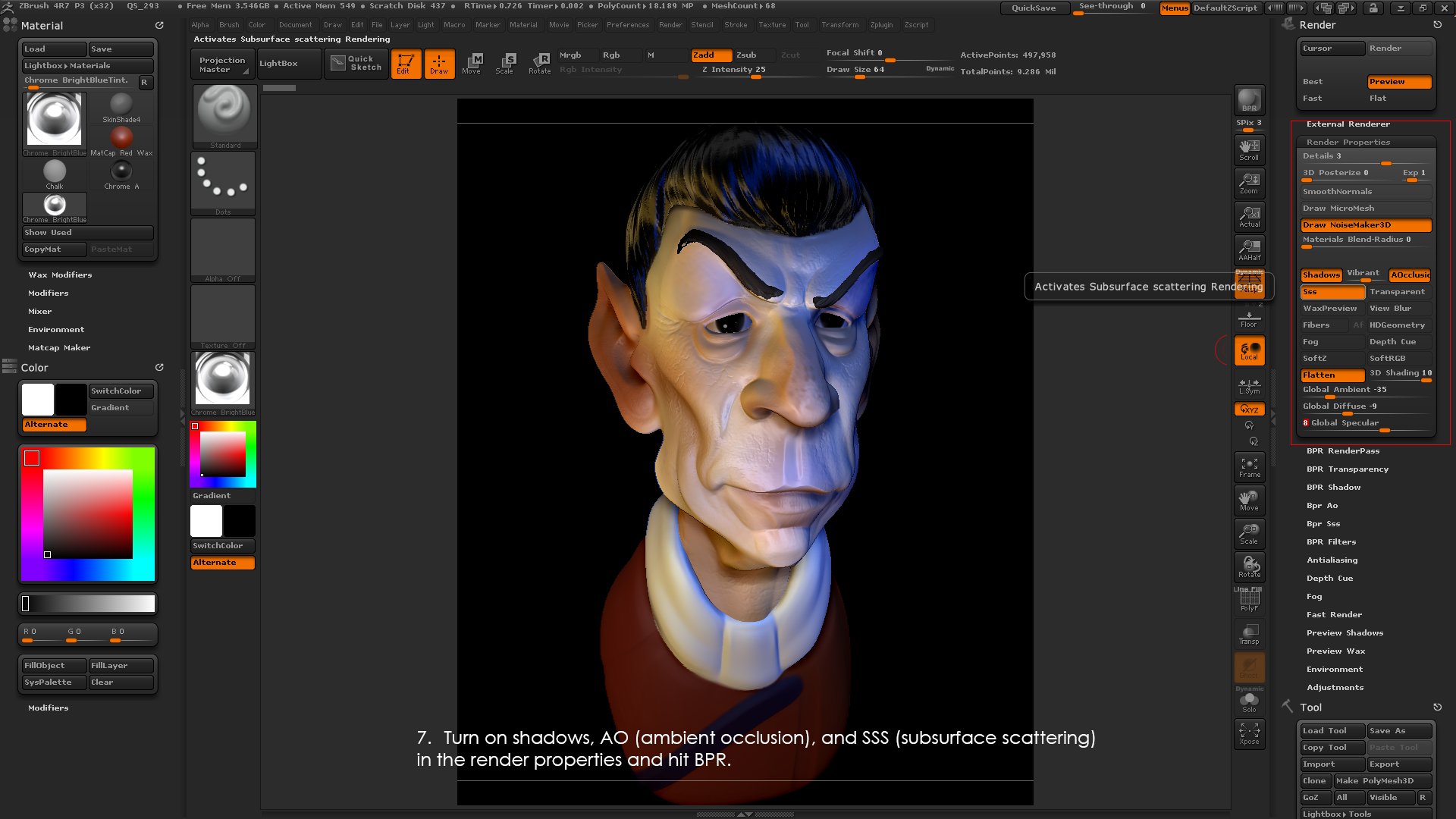
Task: Click the Zoom canvas icon
Action: coord(1249,183)
